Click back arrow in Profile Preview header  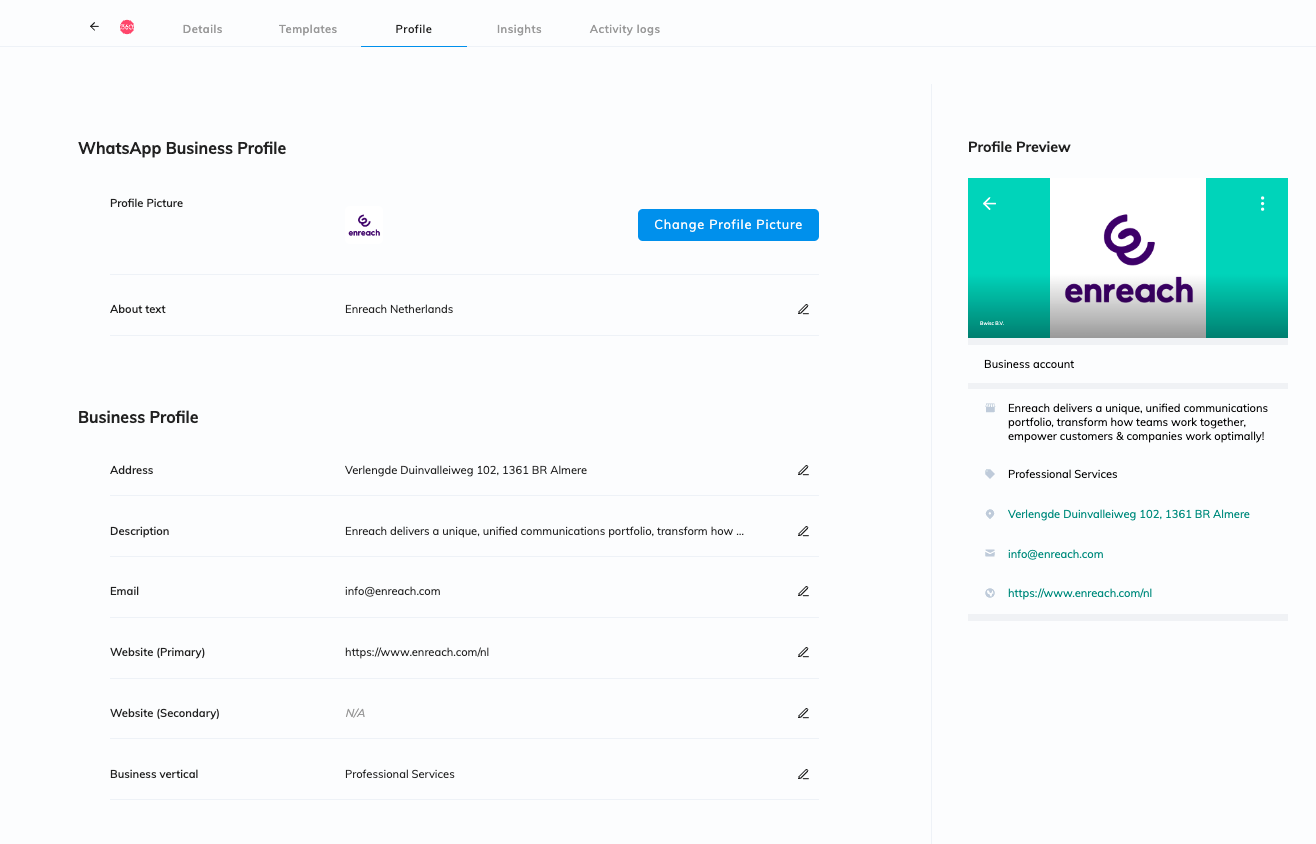pos(989,204)
